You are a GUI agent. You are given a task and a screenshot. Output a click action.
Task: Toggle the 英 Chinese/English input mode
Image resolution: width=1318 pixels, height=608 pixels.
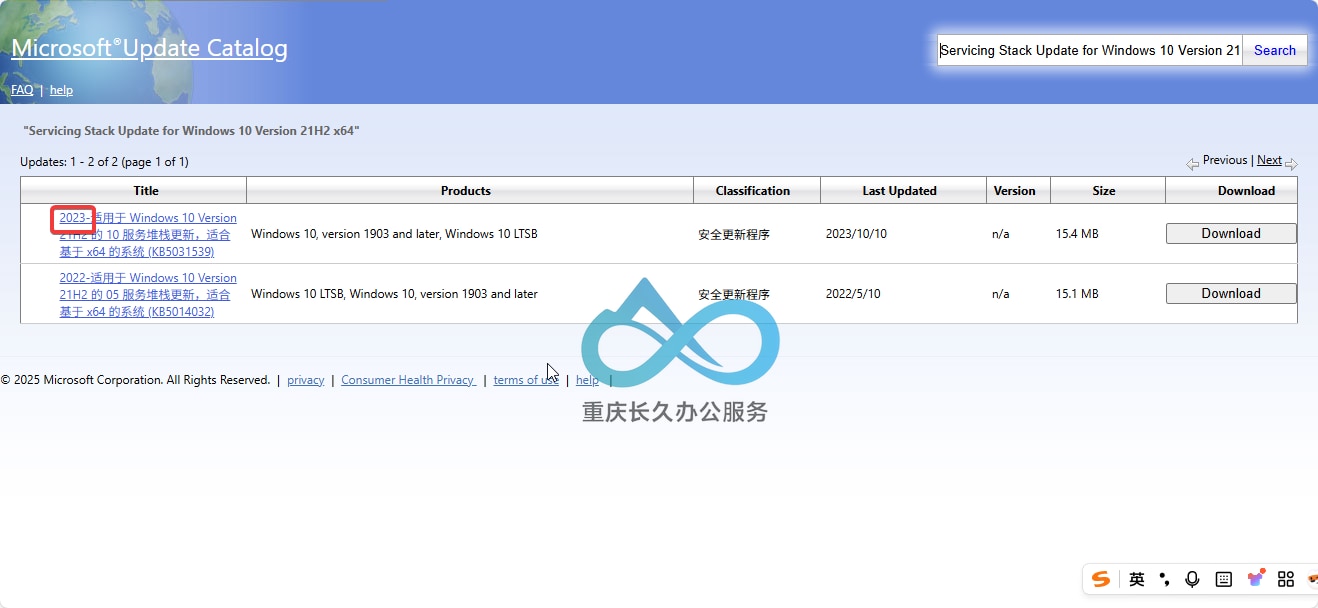point(1137,579)
